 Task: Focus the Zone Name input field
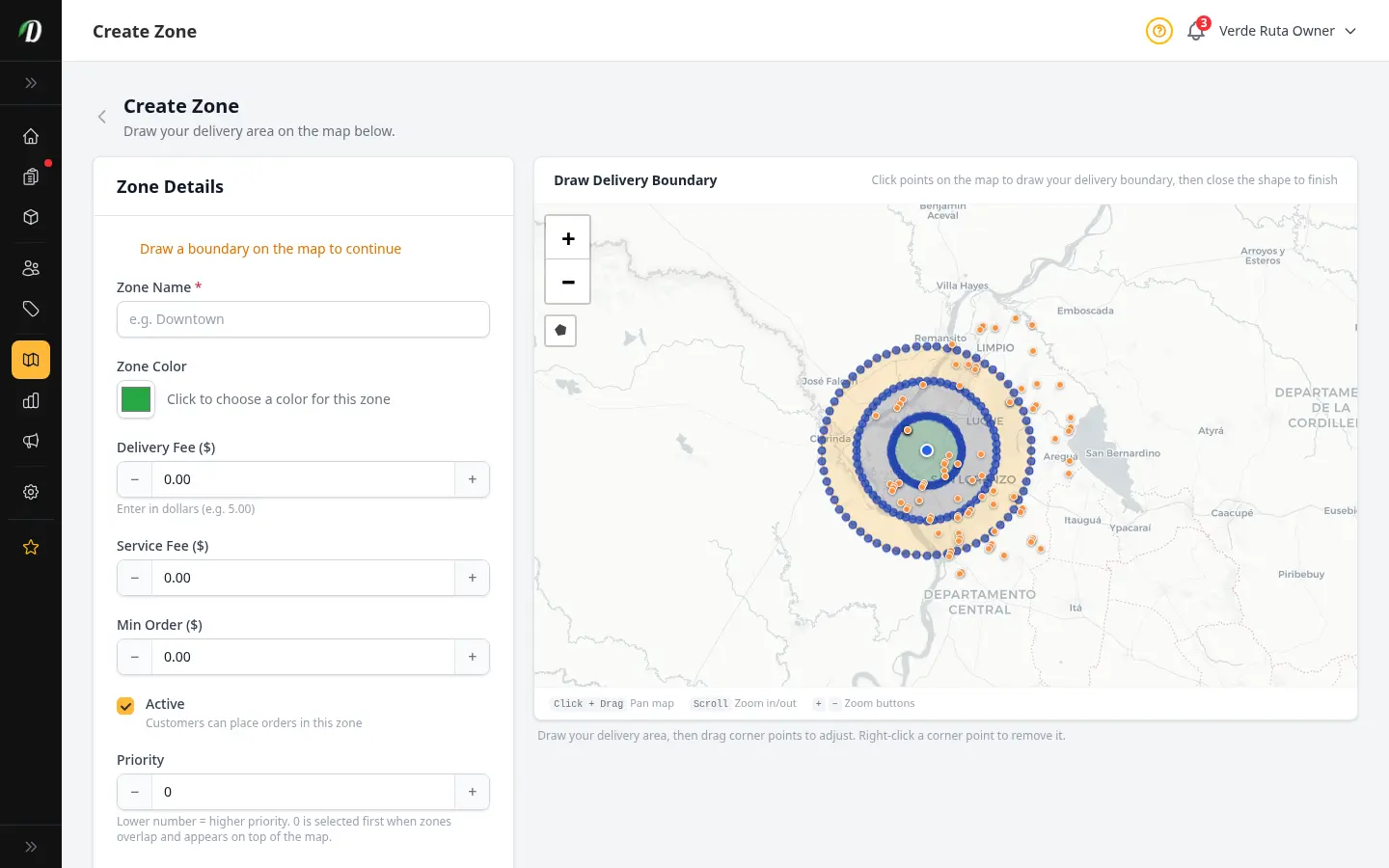point(303,319)
